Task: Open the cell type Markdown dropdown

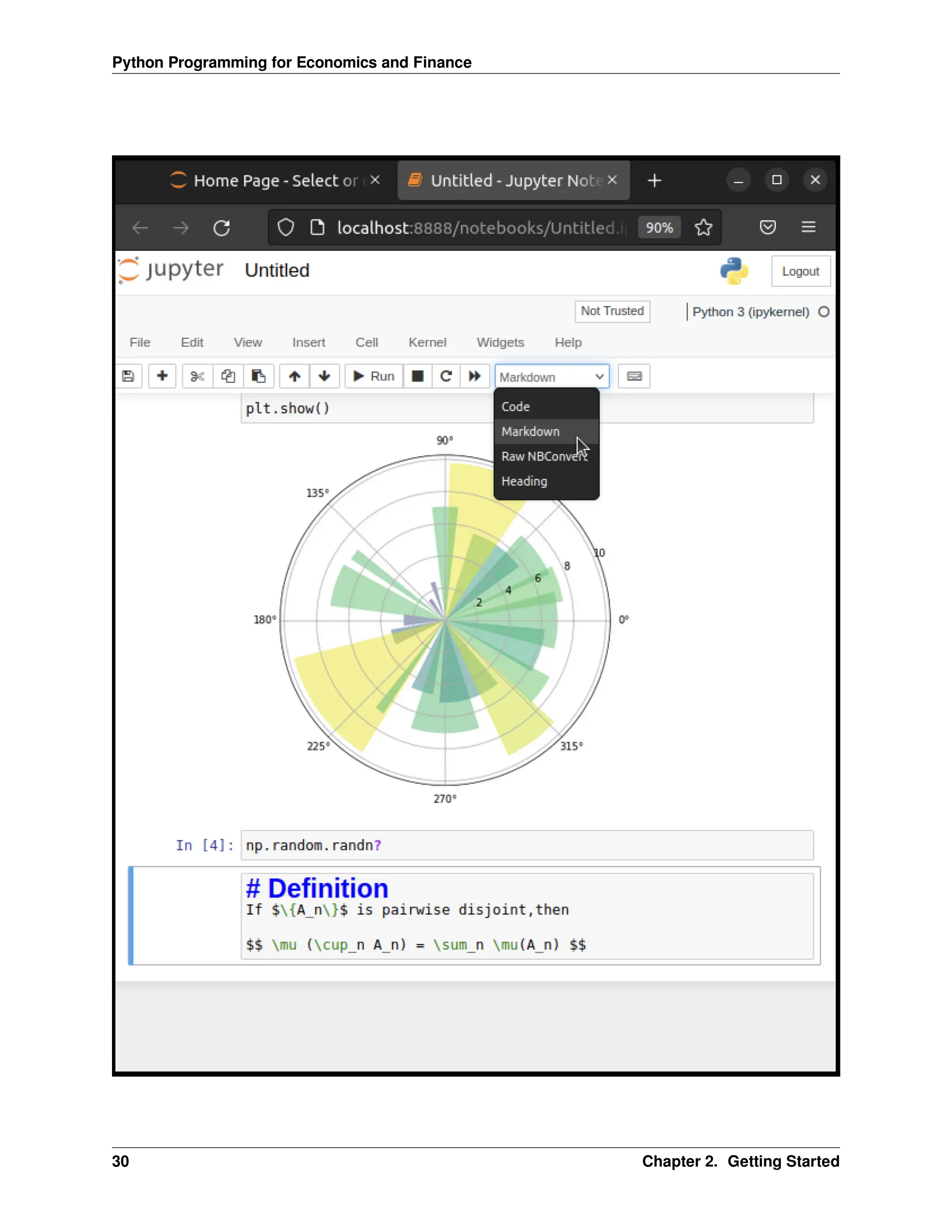Action: click(552, 377)
